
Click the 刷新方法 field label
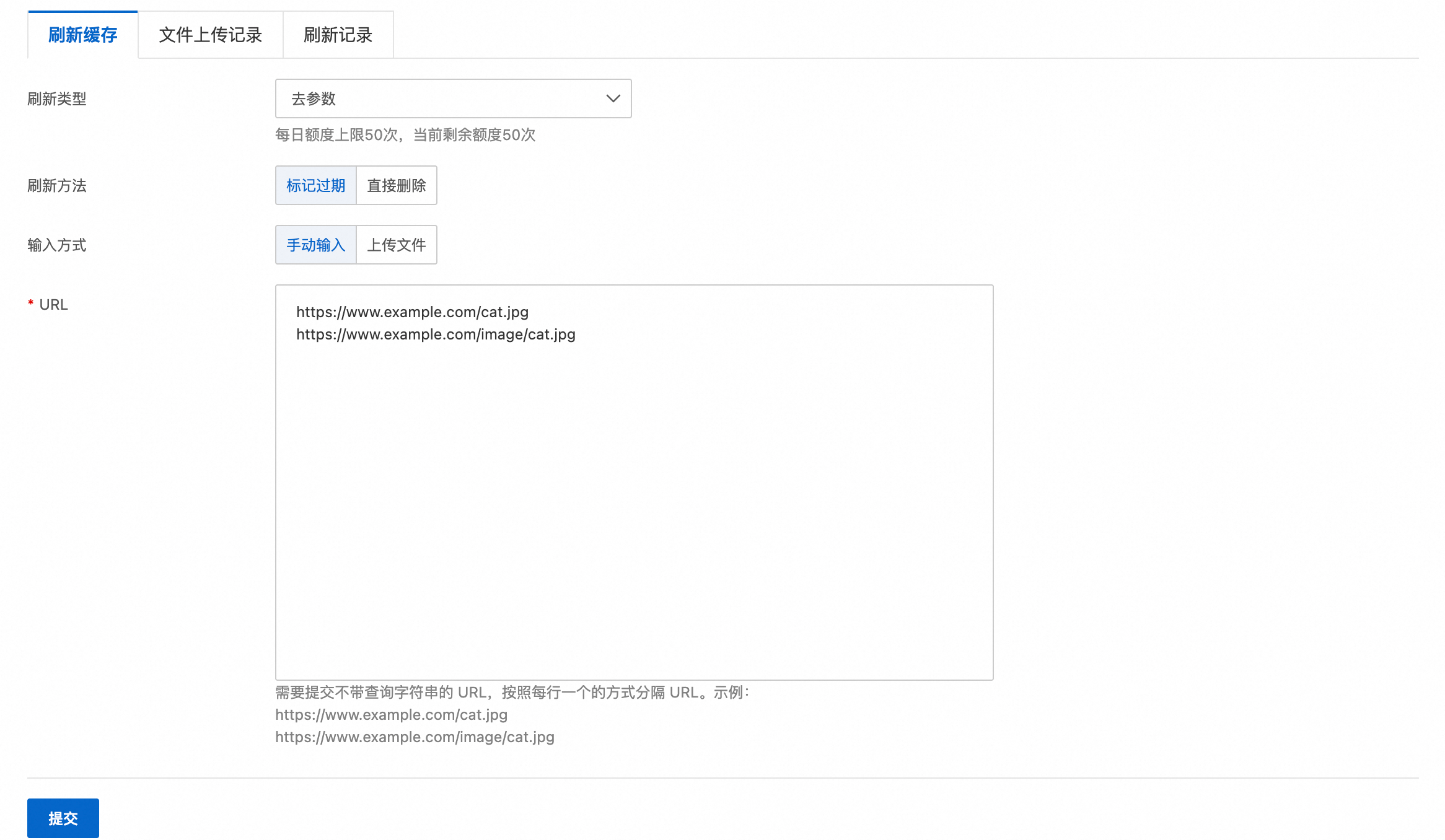pos(57,186)
